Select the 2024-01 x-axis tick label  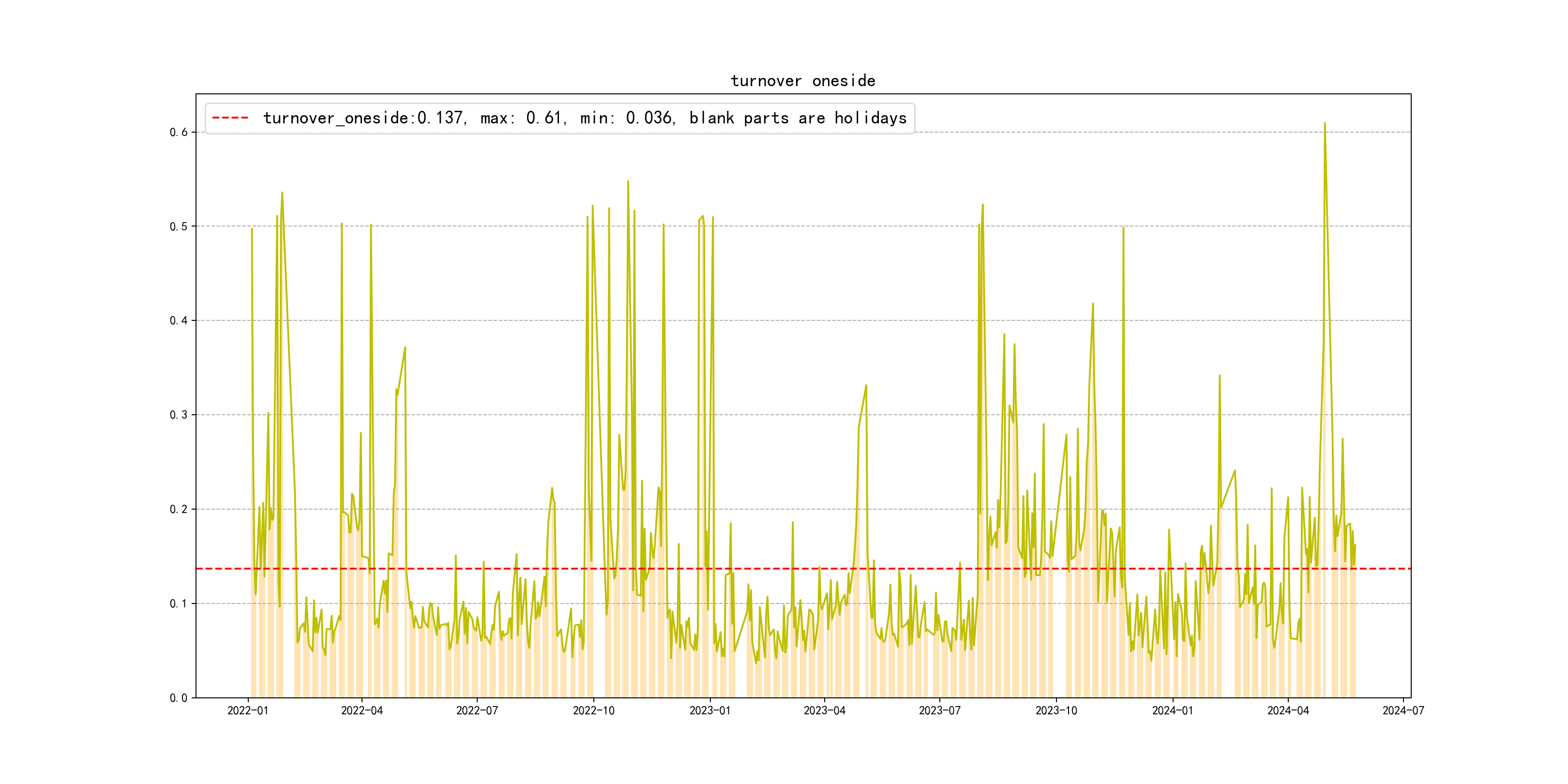pos(1172,710)
